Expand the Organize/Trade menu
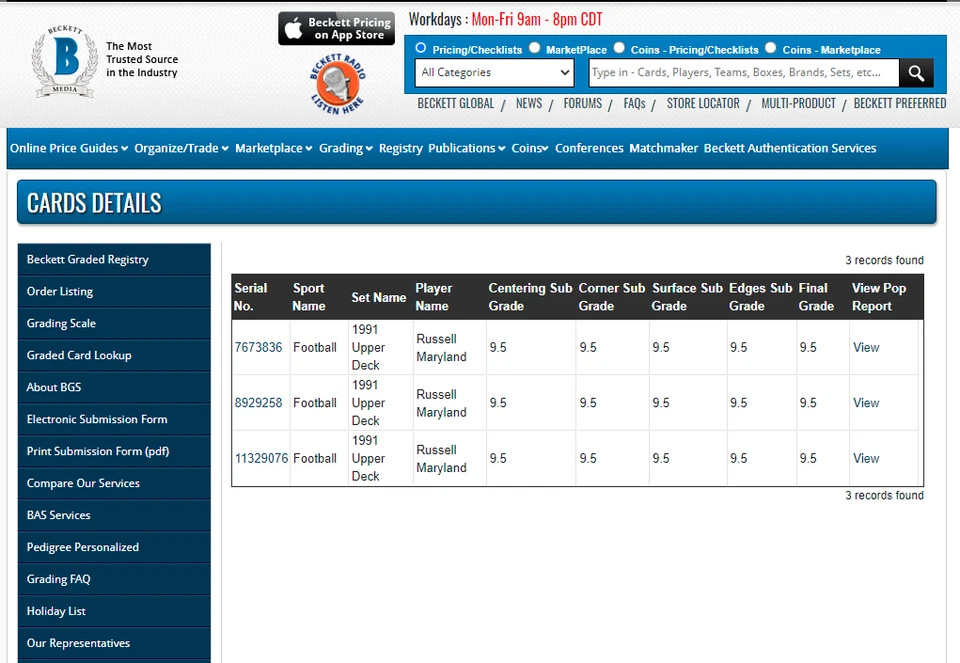Image resolution: width=960 pixels, height=663 pixels. coord(181,148)
